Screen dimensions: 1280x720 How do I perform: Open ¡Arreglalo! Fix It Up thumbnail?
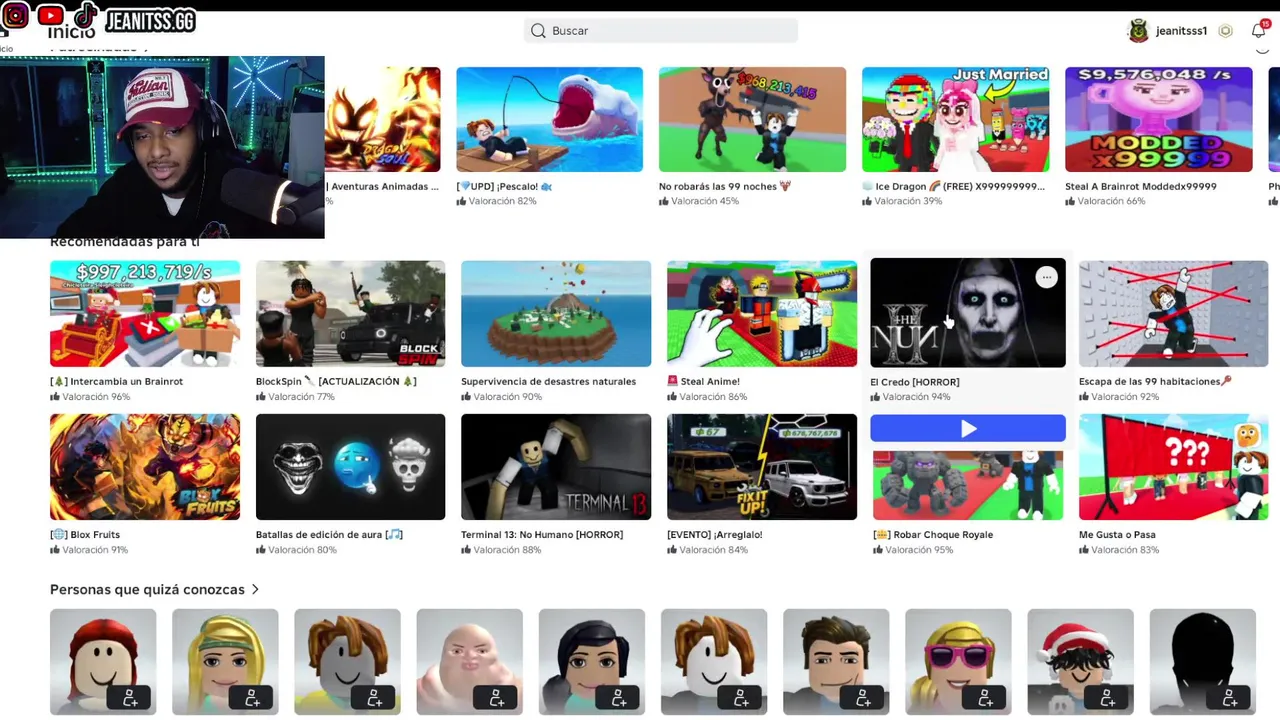coord(762,467)
